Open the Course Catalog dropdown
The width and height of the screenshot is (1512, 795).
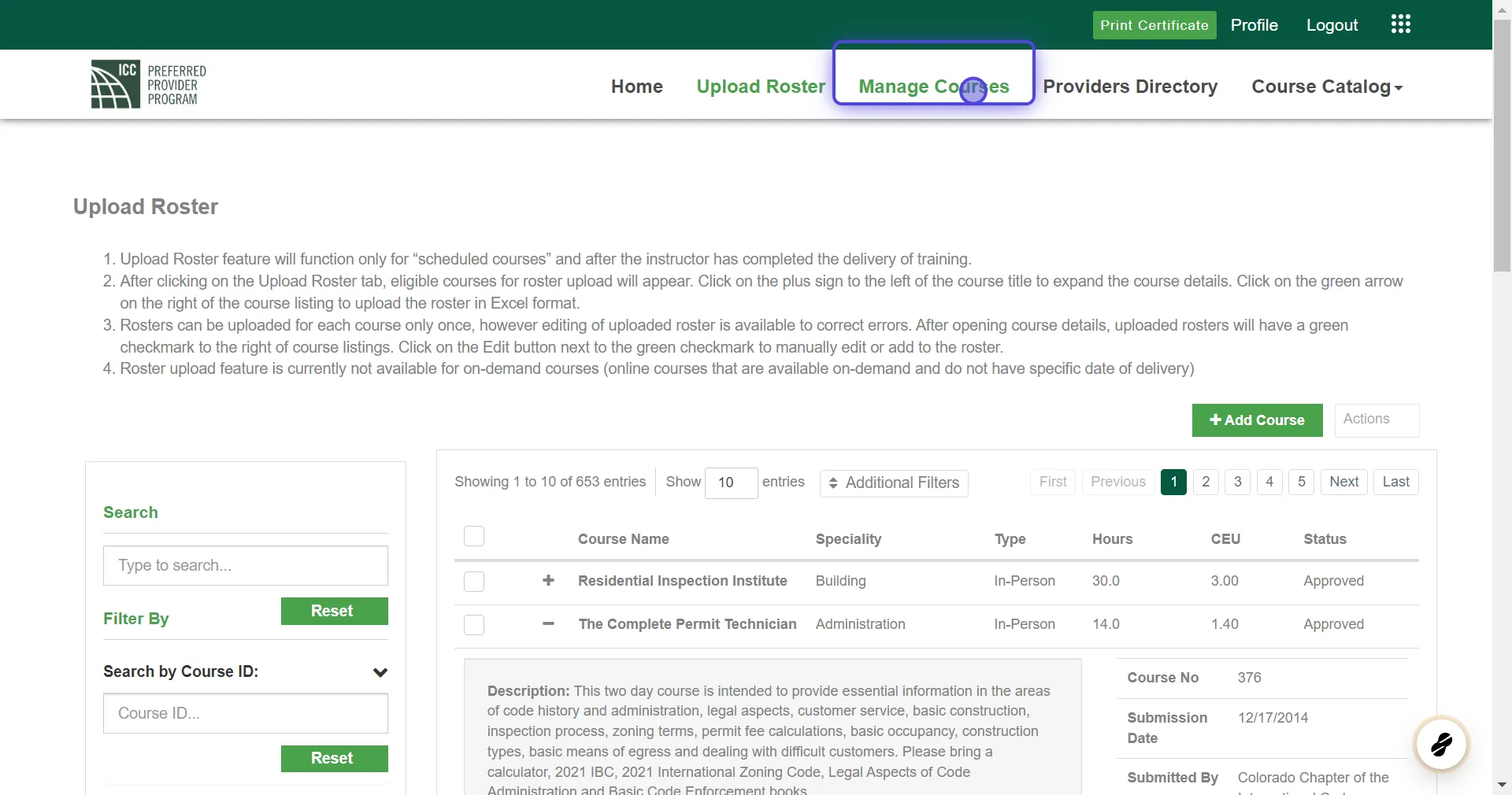point(1326,87)
